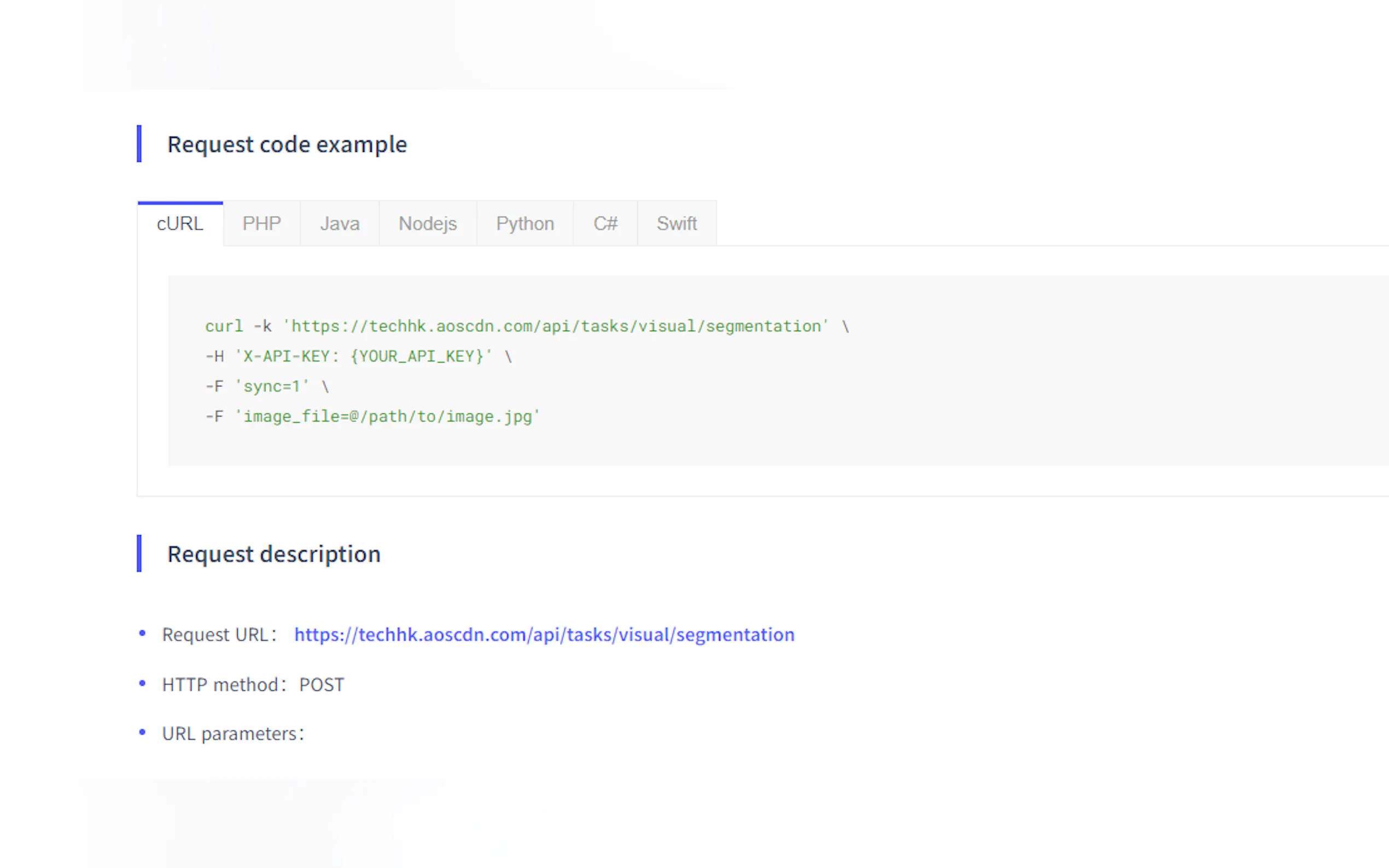Screen dimensions: 1389x868
Task: Click the curl command URL line
Action: [x=526, y=326]
